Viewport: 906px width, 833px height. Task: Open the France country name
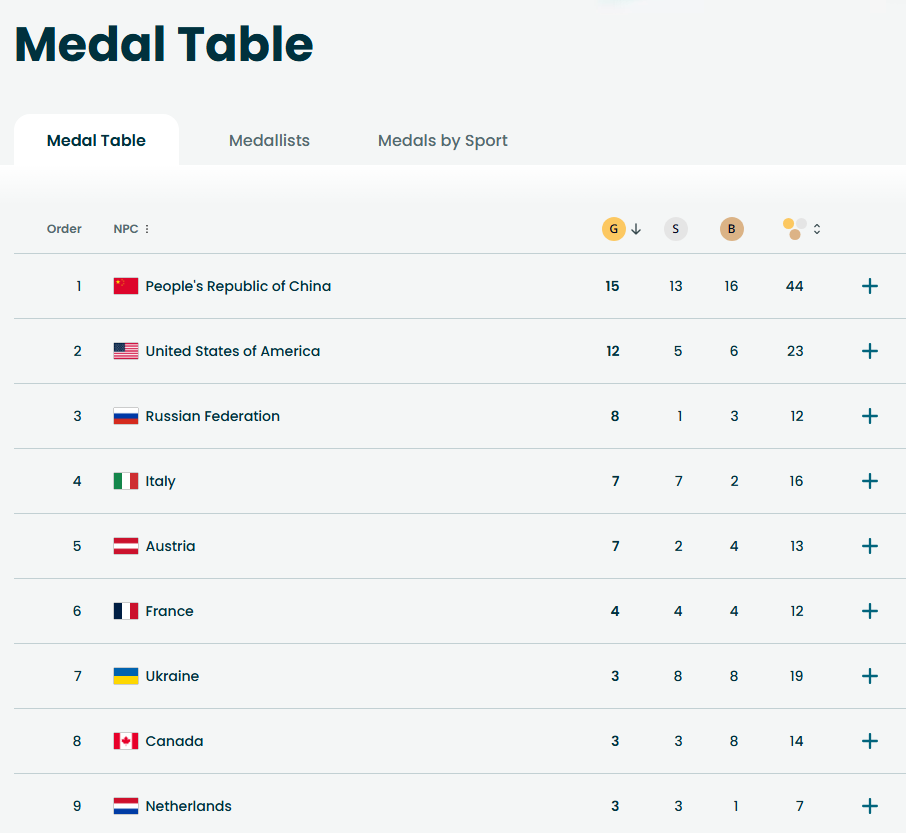tap(169, 611)
